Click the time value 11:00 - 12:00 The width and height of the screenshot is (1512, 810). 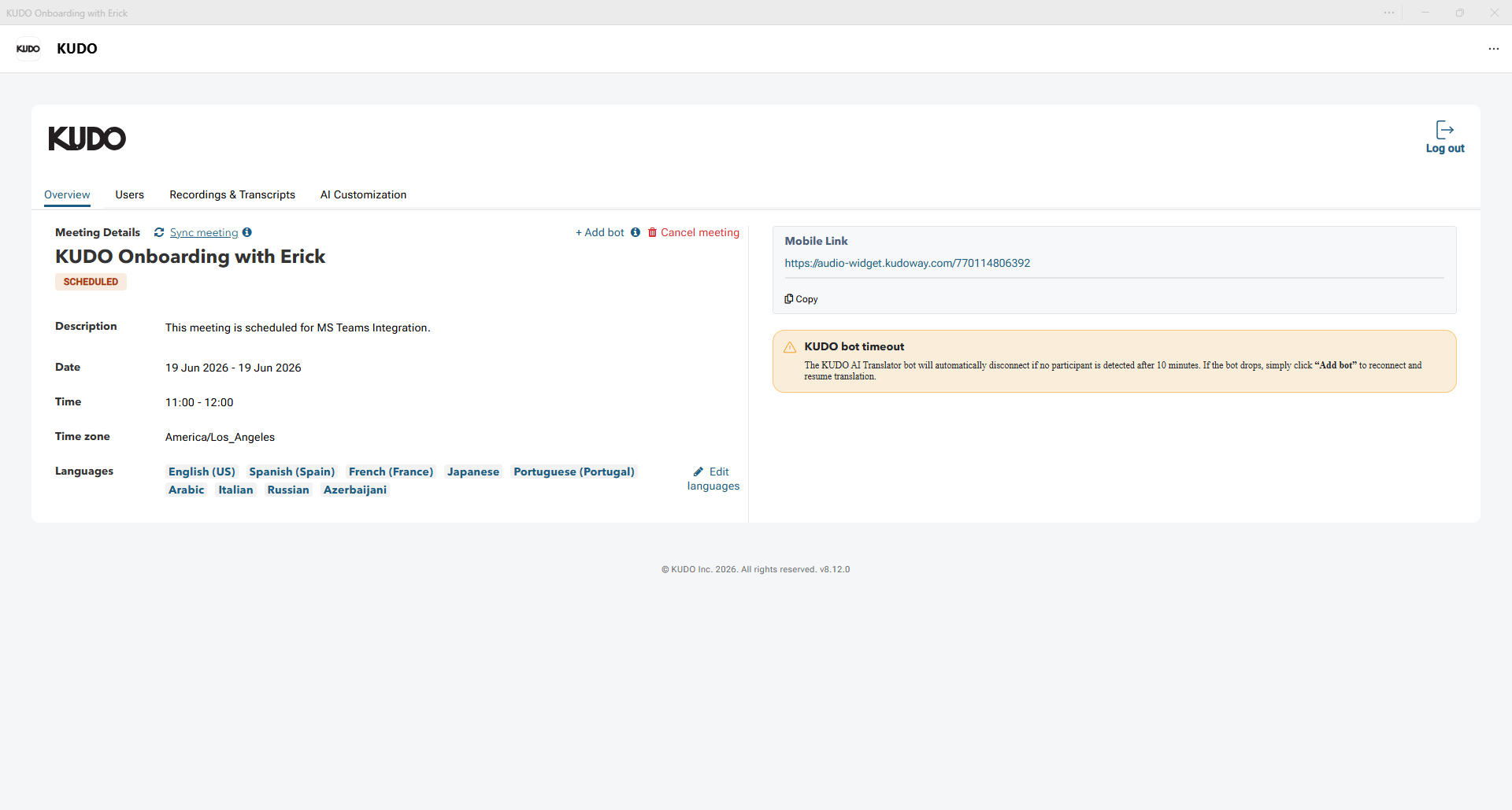click(199, 402)
